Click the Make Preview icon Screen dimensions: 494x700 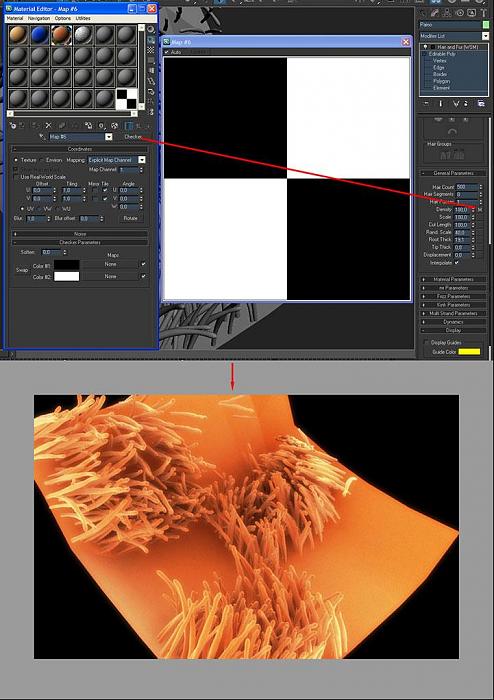coord(151,81)
